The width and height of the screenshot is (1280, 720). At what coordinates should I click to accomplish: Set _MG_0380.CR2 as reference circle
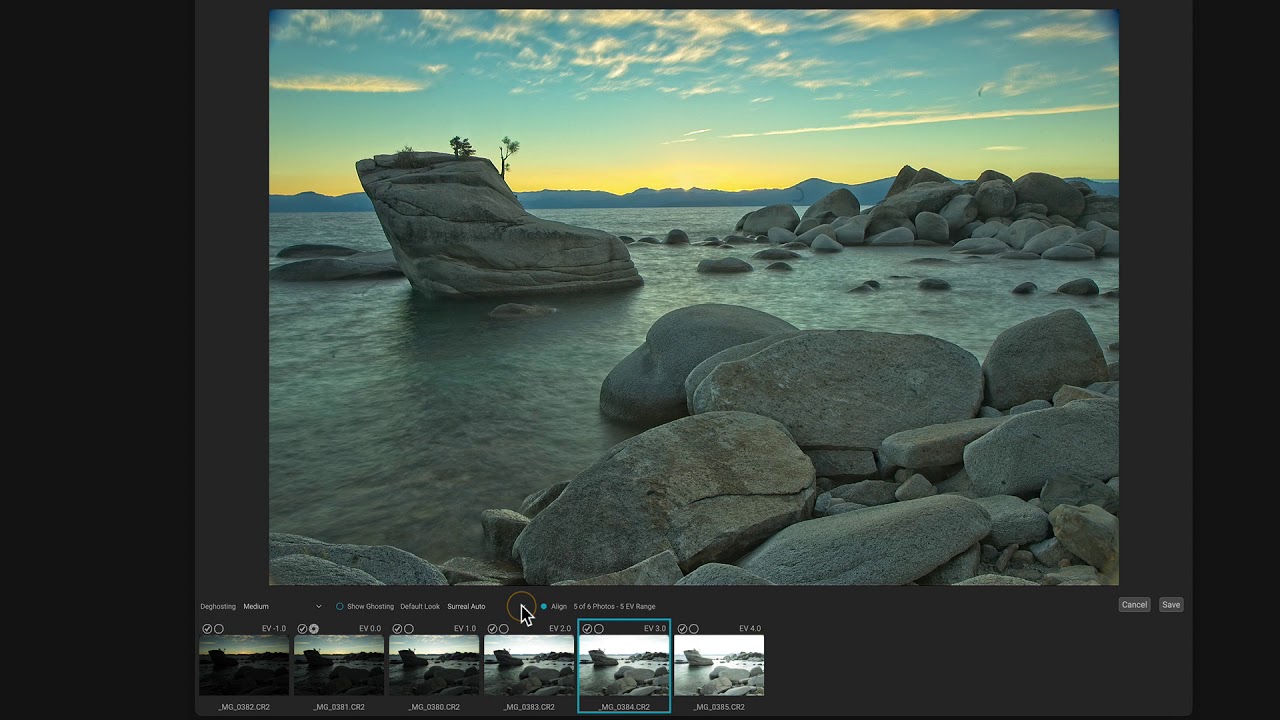click(x=409, y=629)
